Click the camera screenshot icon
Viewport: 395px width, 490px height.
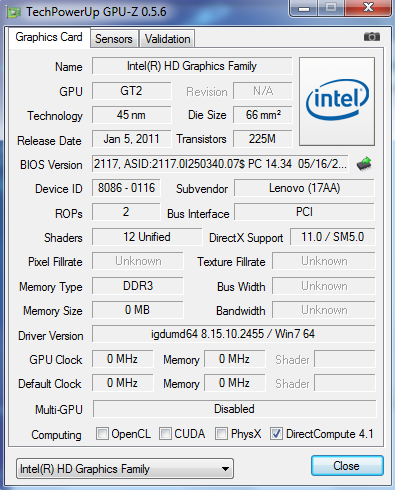pos(372,37)
